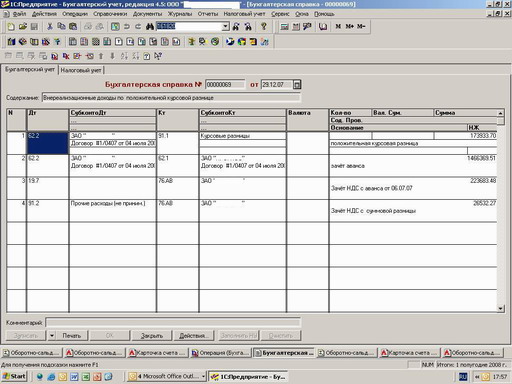The width and height of the screenshot is (512, 384).
Task: Click the Cut scissors icon
Action: 50,26
